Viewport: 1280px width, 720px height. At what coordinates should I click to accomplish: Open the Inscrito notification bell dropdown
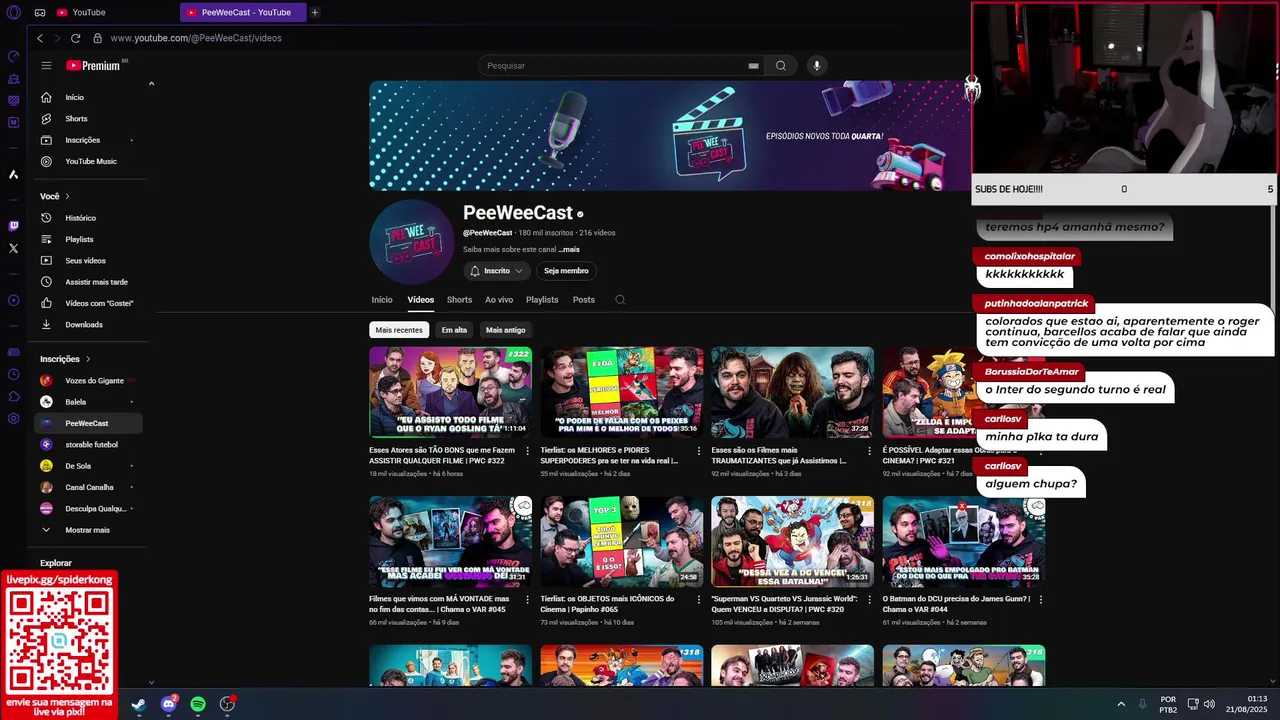coord(497,271)
